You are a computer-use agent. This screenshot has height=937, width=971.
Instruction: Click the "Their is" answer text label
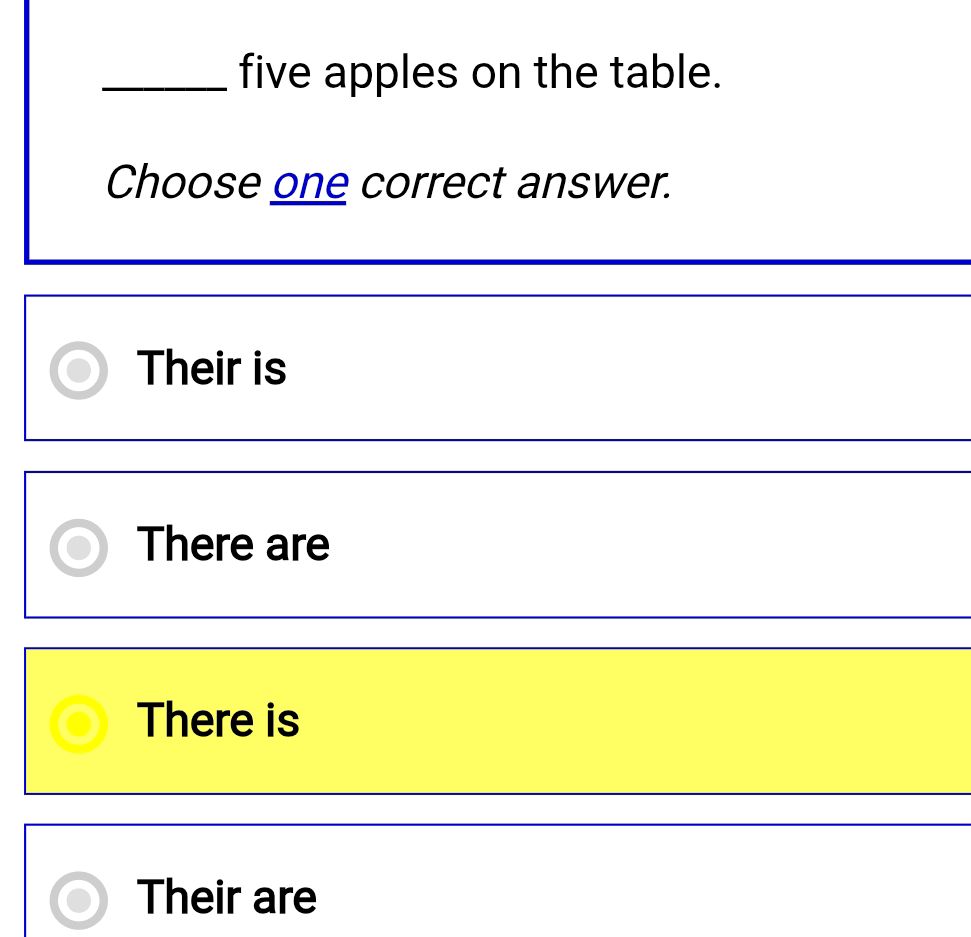(x=212, y=368)
